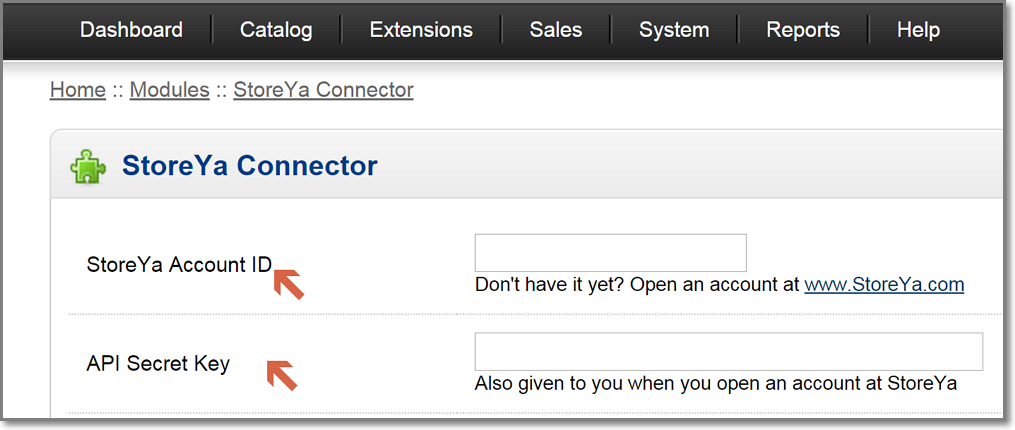Click the red arrow beside StoreYa Account ID
Image resolution: width=1015 pixels, height=430 pixels.
click(289, 283)
